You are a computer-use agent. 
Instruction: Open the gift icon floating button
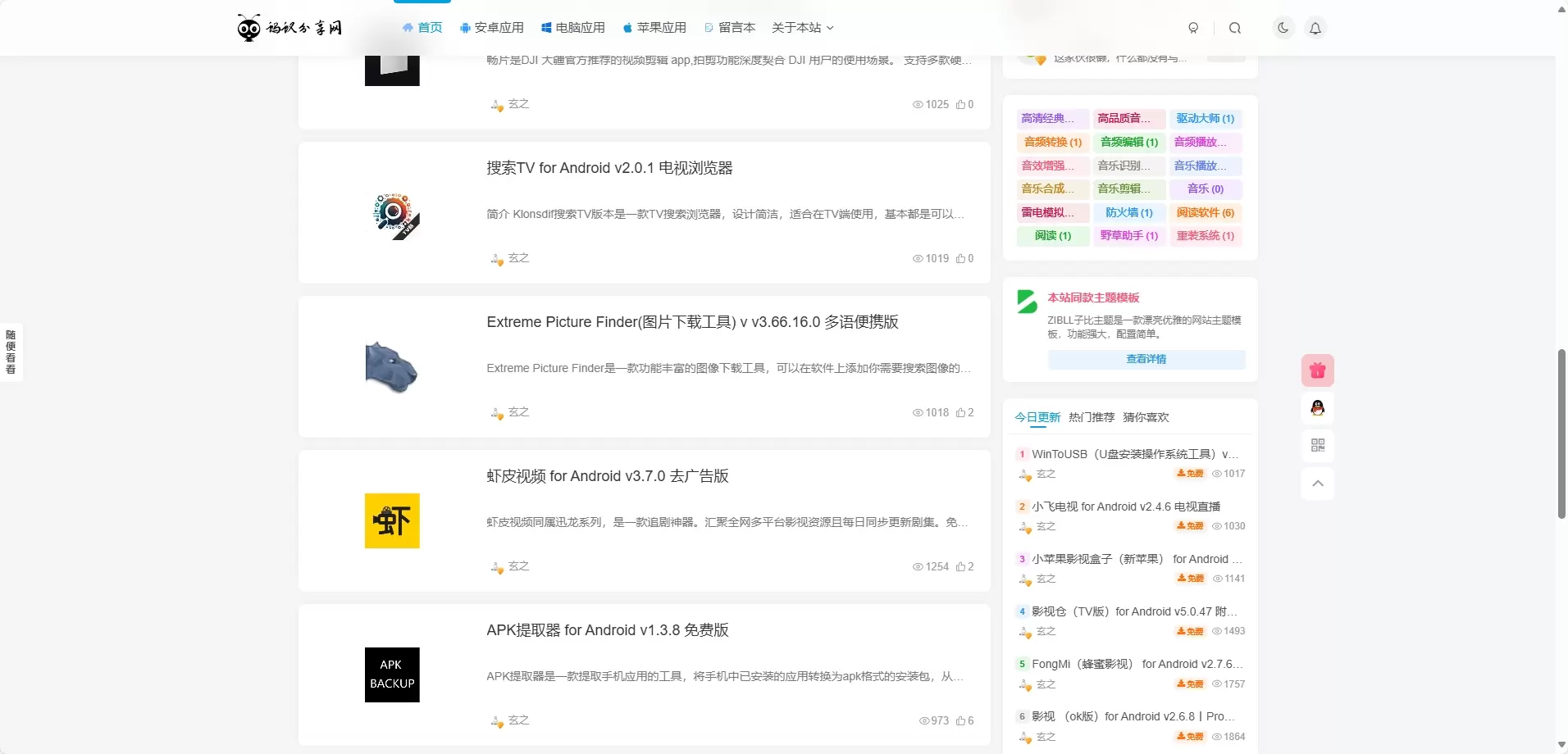(x=1318, y=370)
